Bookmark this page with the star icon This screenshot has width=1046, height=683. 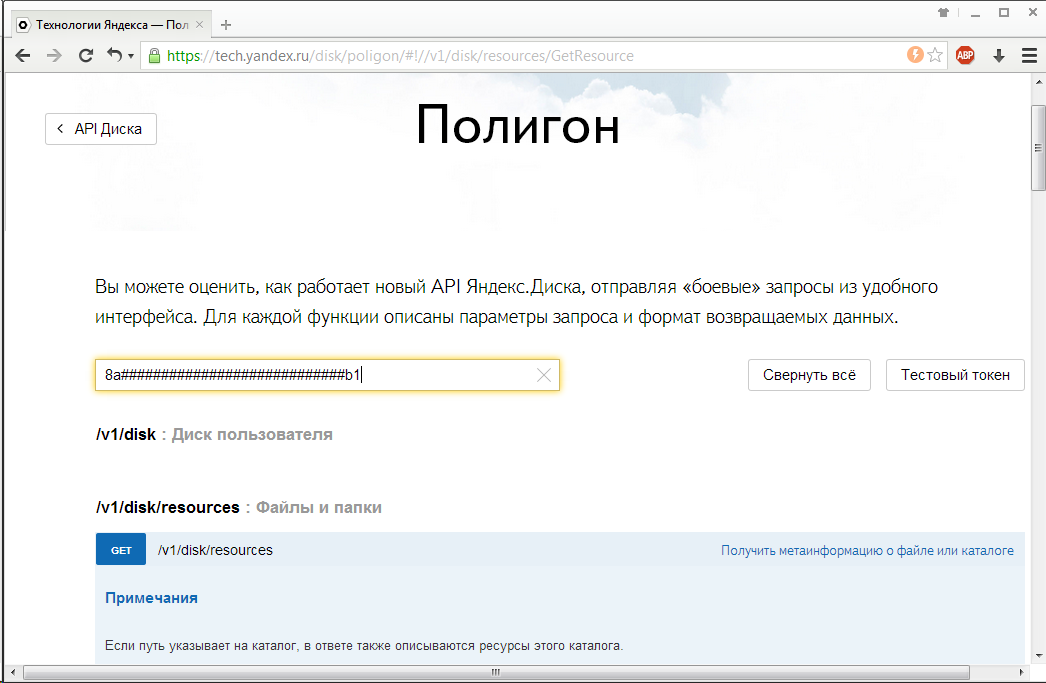(x=935, y=55)
